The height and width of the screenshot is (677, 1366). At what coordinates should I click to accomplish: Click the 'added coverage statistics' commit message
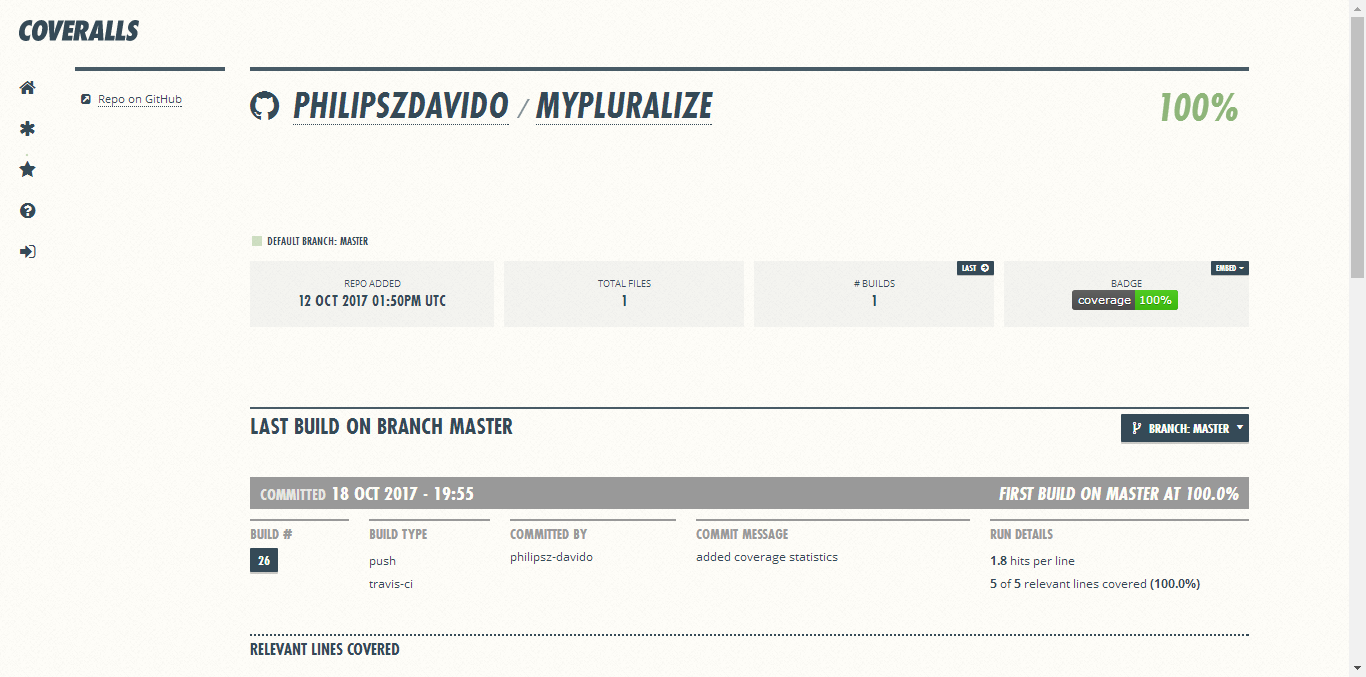coord(767,557)
